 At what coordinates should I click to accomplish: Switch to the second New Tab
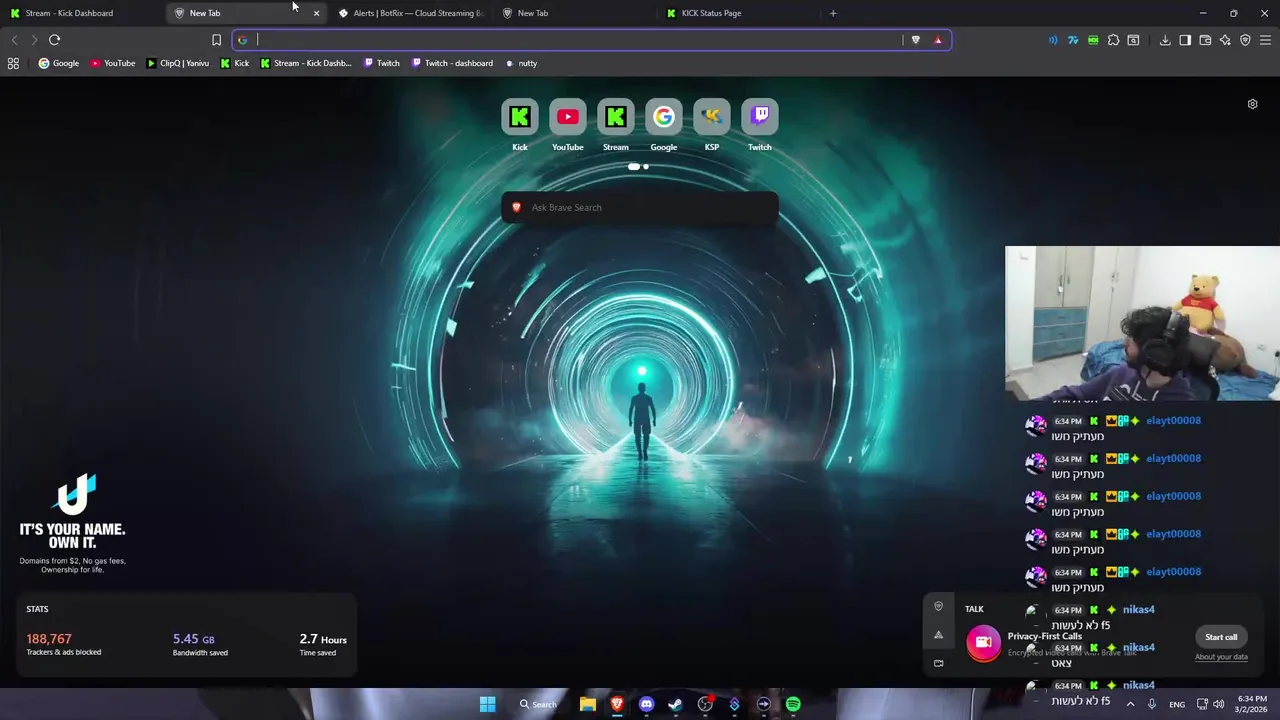tap(574, 13)
